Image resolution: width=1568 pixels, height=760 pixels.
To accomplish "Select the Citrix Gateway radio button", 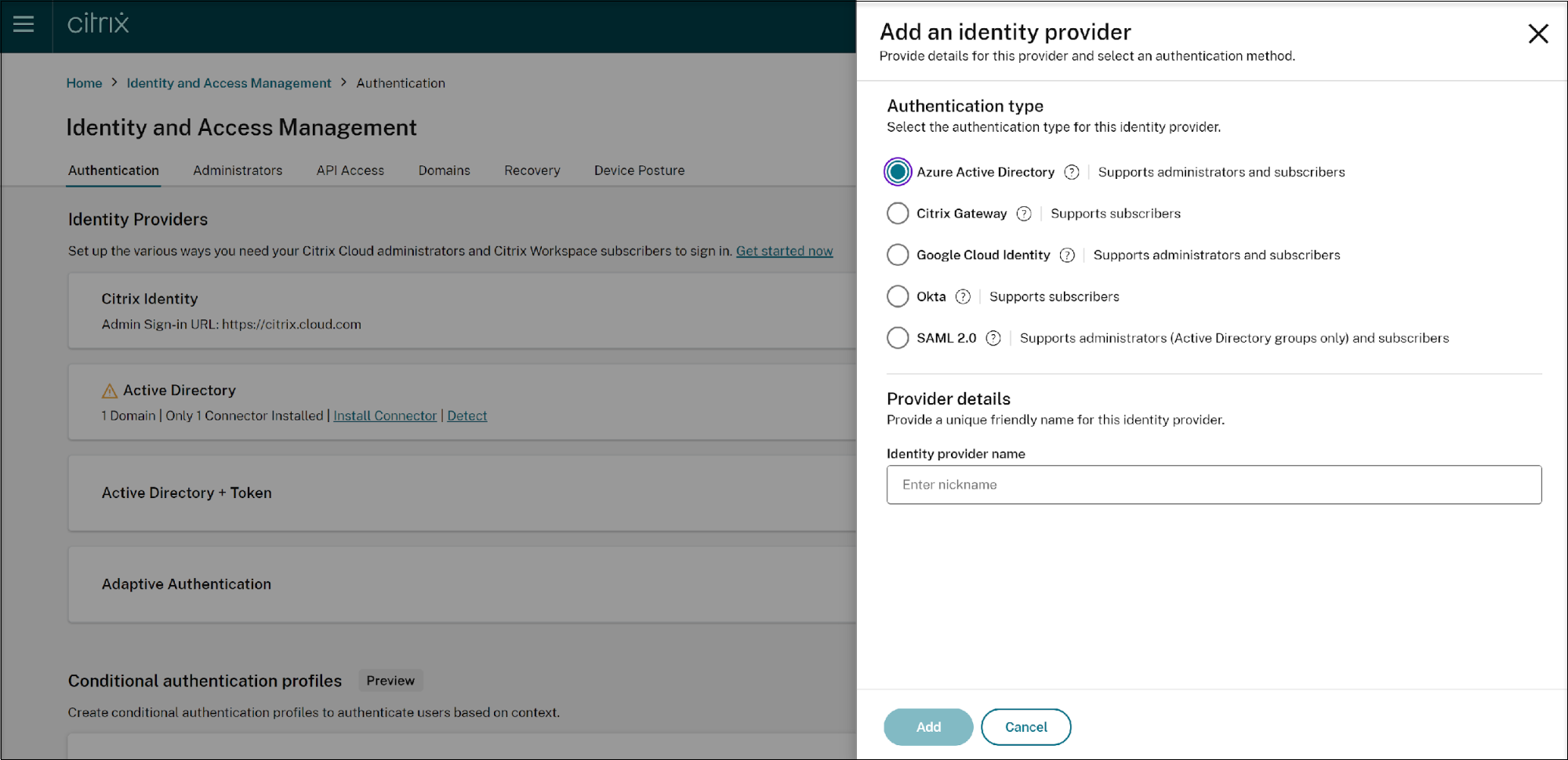I will [x=898, y=214].
